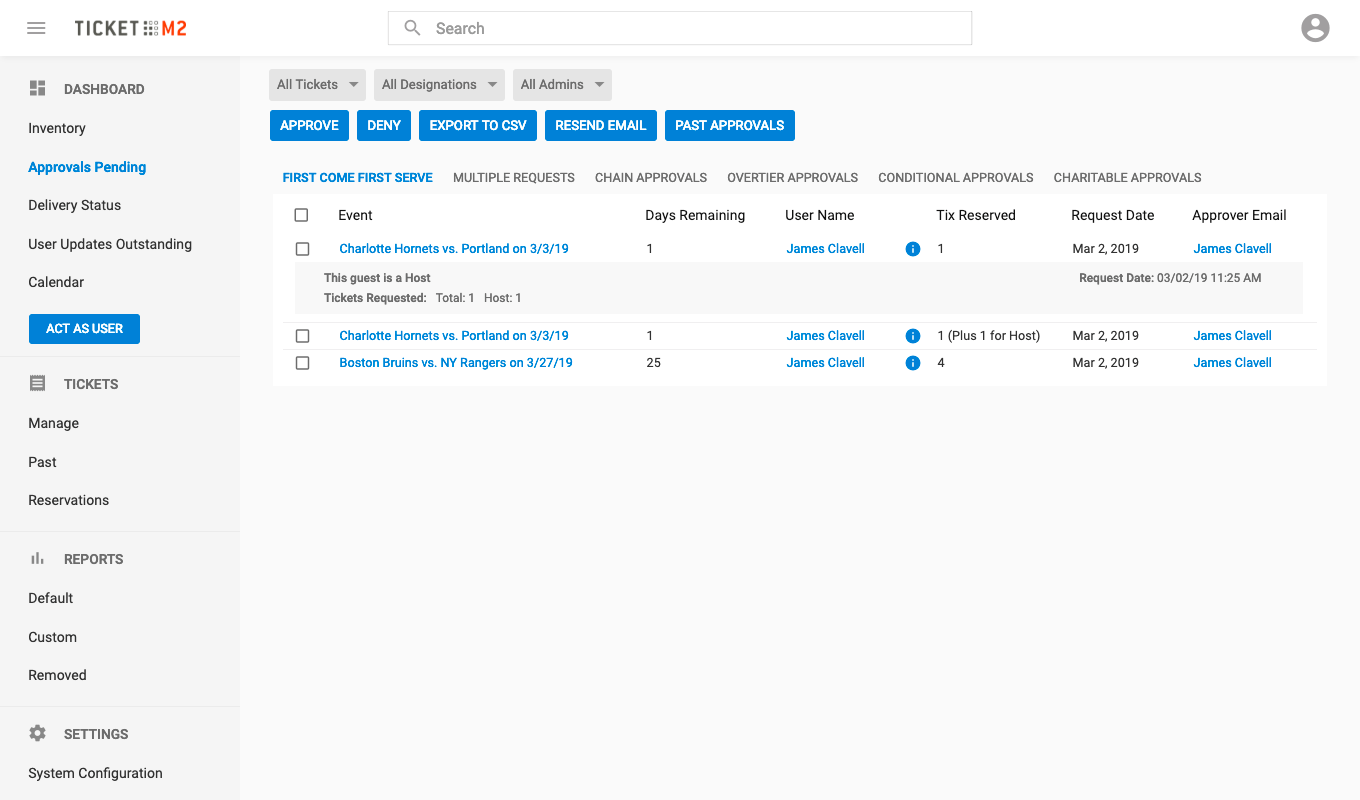Click info icon on first Charlotte Hornets row
Screen dimensions: 1360x800
[x=912, y=249]
